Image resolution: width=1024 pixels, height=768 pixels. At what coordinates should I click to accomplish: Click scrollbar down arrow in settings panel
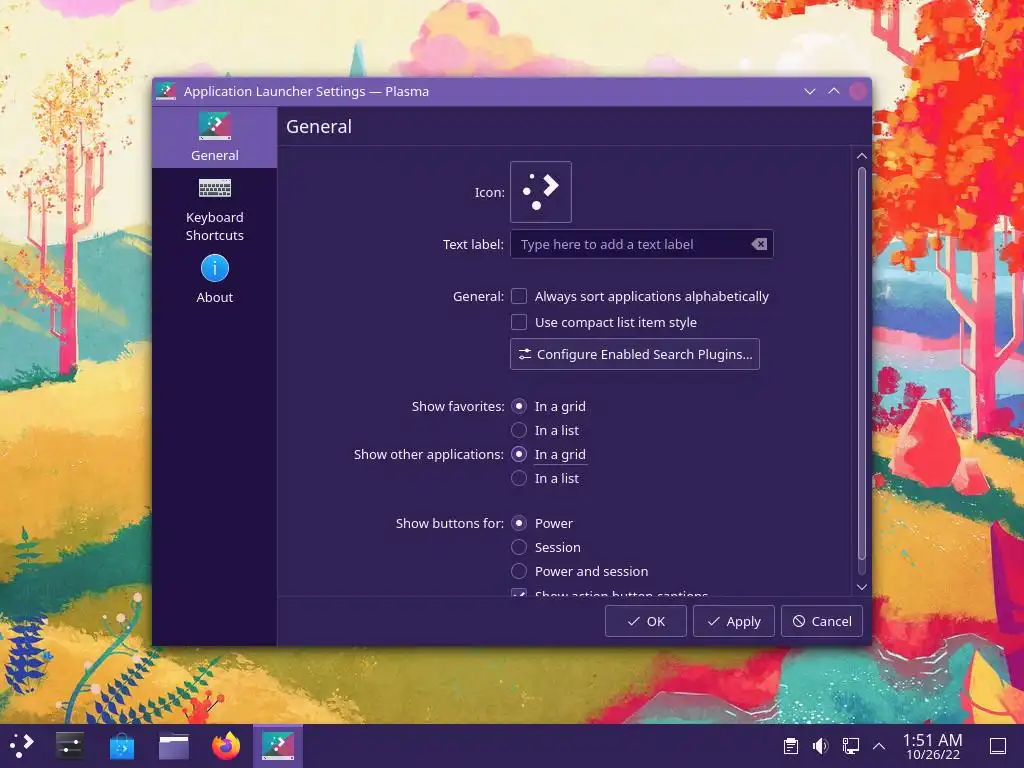(862, 587)
